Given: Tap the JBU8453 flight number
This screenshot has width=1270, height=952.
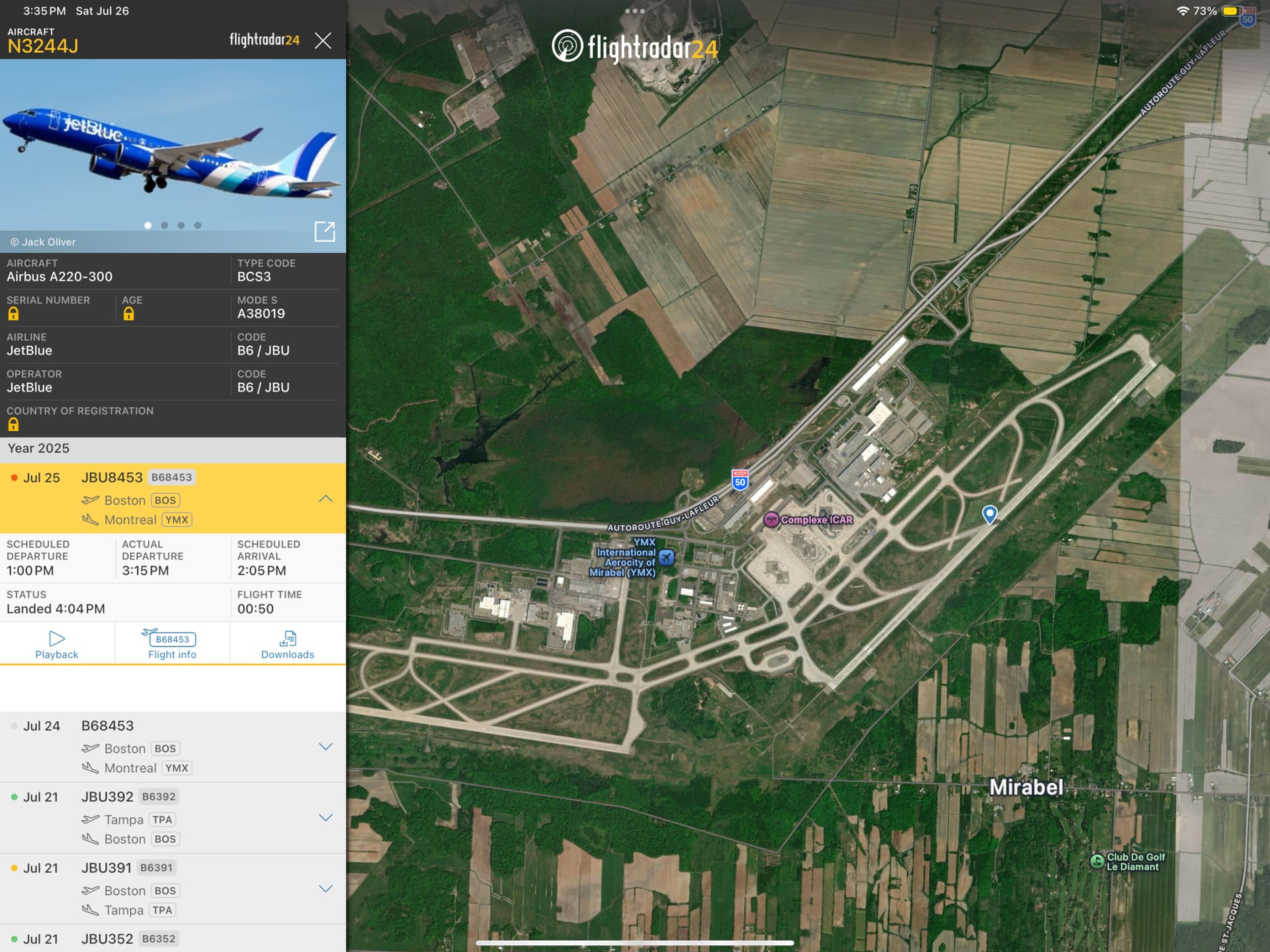Looking at the screenshot, I should [x=112, y=477].
